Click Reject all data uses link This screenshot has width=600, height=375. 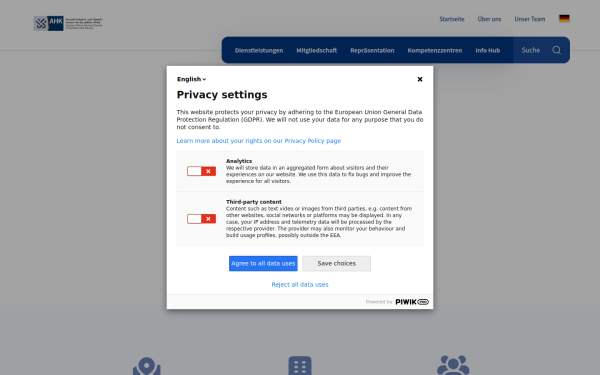pos(300,285)
